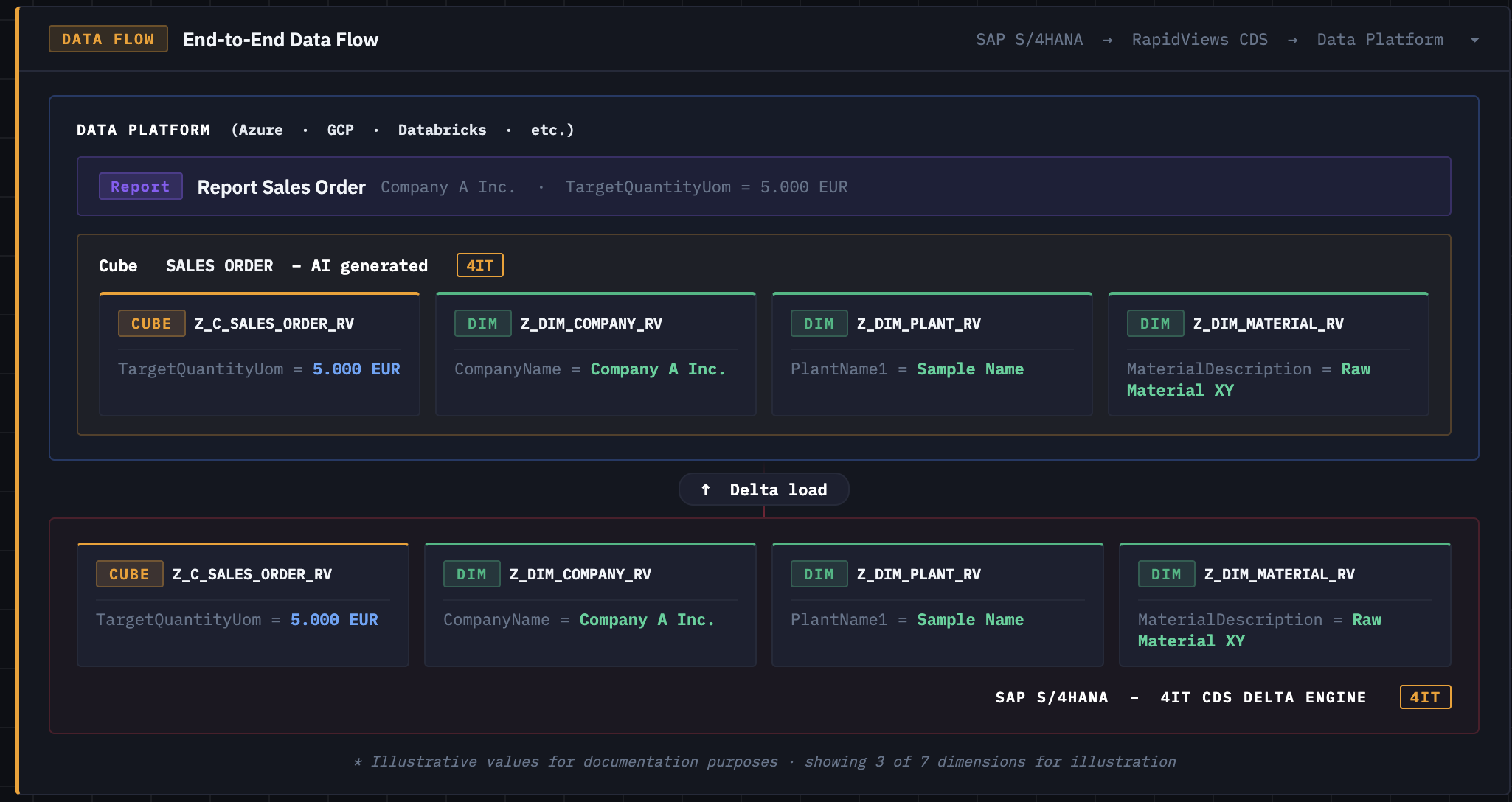Select the purple Report badge icon

tap(140, 186)
